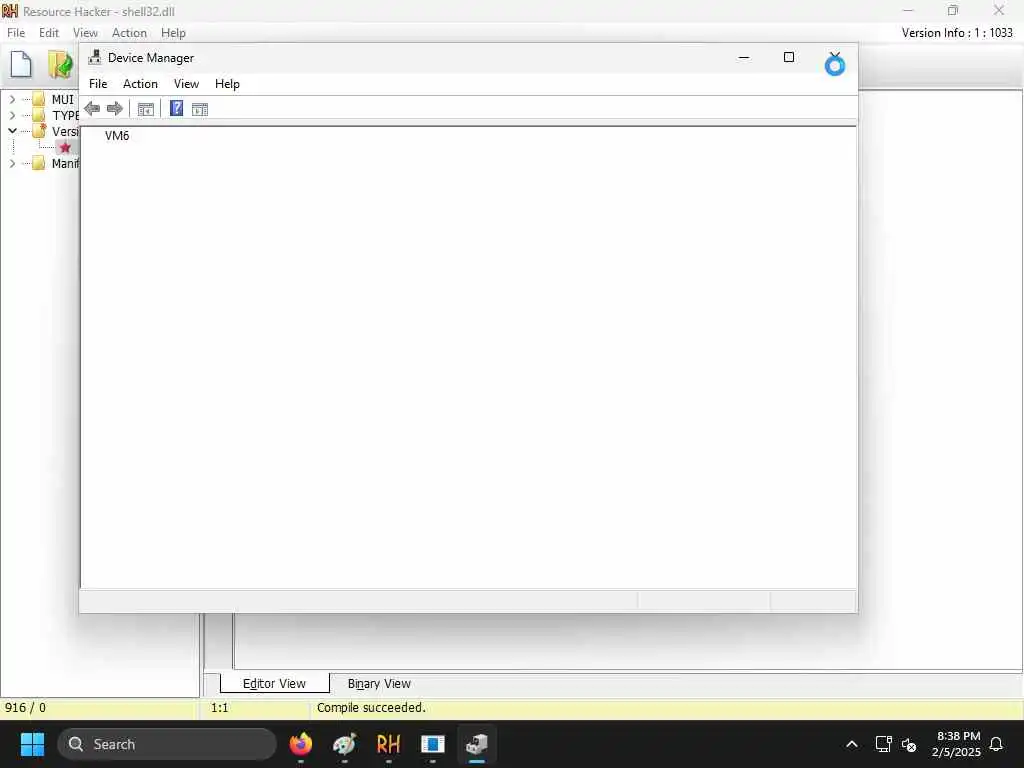1024x768 pixels.
Task: Open Device Manager Help menu
Action: 227,84
